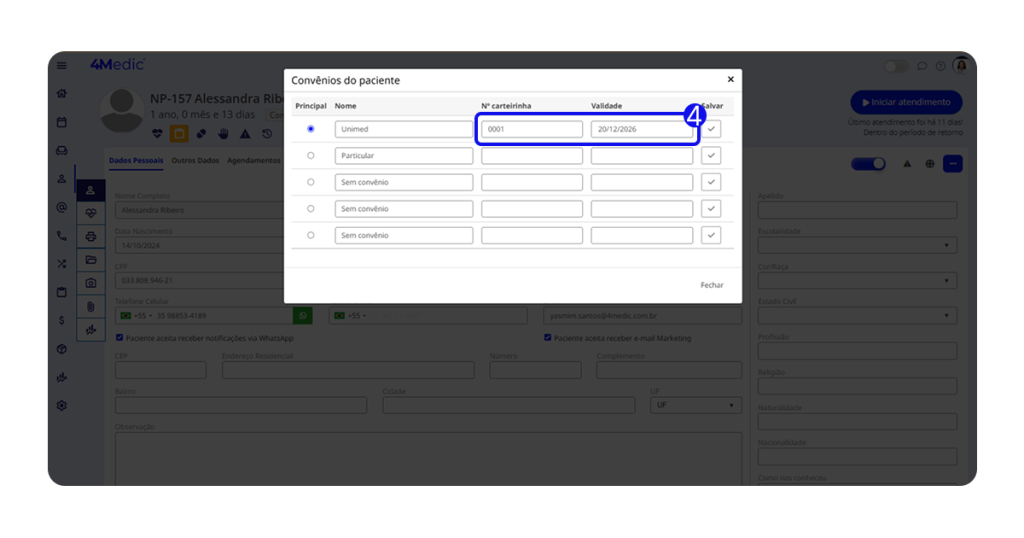The image size is (1024, 538).
Task: Toggle the e-mail Marketing acceptance checkbox
Action: (x=548, y=338)
